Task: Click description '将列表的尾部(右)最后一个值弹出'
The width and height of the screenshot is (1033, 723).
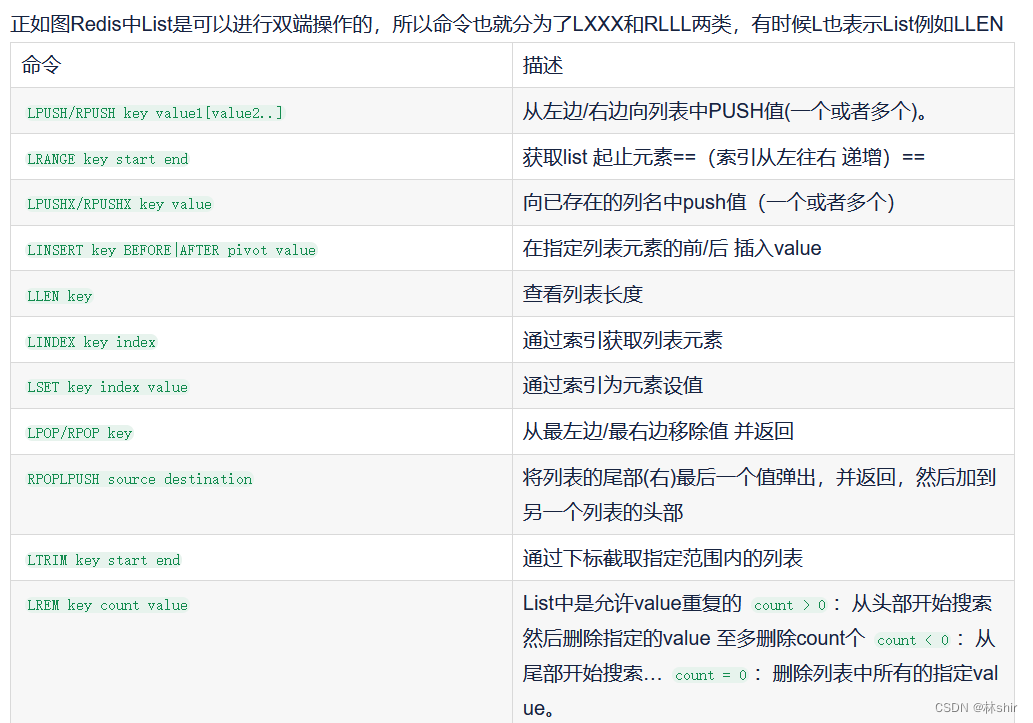Action: (x=759, y=495)
